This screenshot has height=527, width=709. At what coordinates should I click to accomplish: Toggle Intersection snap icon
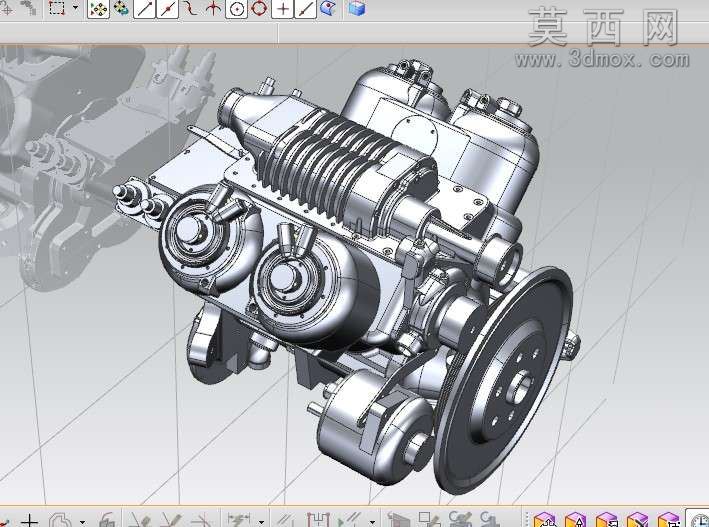click(213, 8)
